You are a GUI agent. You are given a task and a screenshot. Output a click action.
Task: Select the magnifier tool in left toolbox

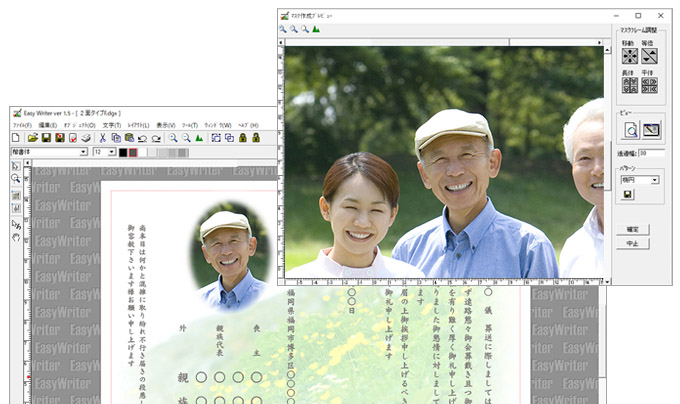point(16,178)
